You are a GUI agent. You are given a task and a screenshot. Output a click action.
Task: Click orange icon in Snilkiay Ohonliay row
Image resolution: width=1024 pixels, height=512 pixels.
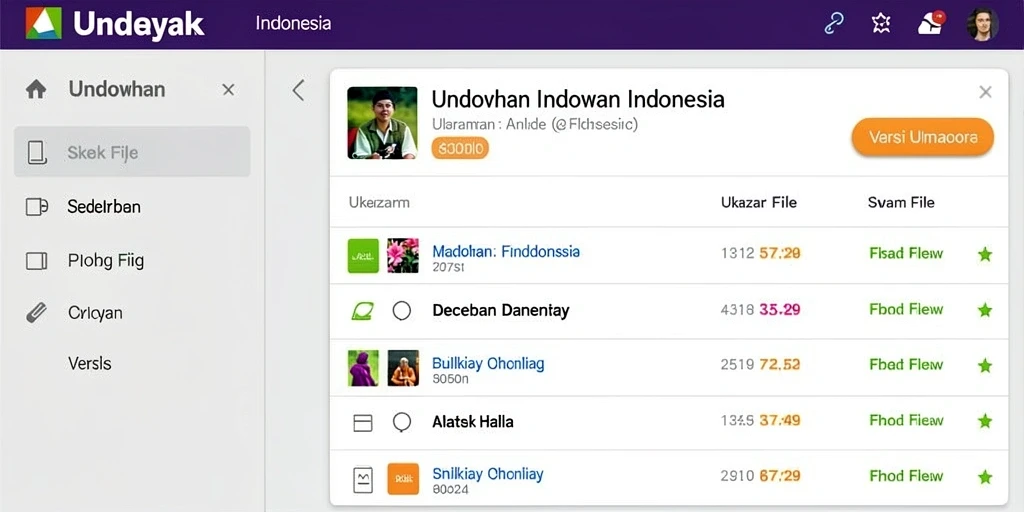(x=403, y=479)
